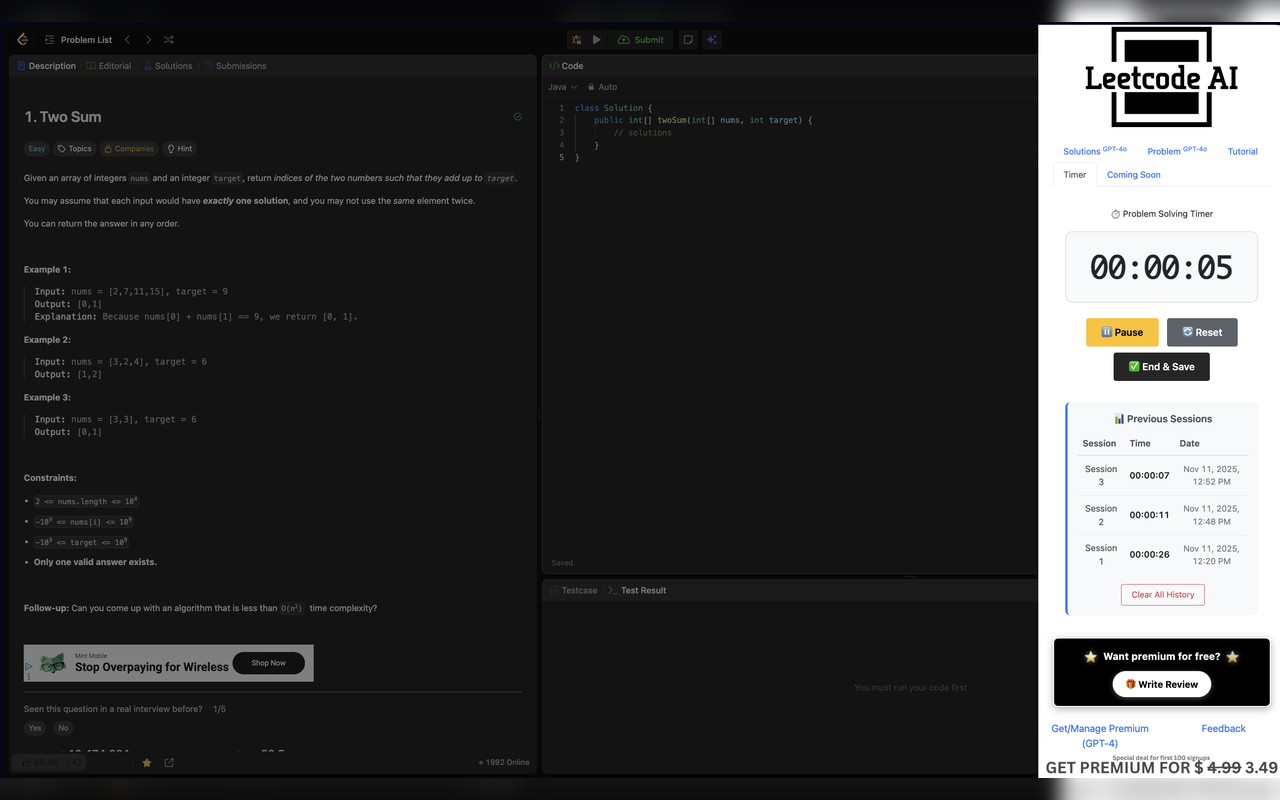Open Solutions GPT-4o link in Leetcode AI
Viewport: 1280px width, 800px height.
pos(1094,151)
